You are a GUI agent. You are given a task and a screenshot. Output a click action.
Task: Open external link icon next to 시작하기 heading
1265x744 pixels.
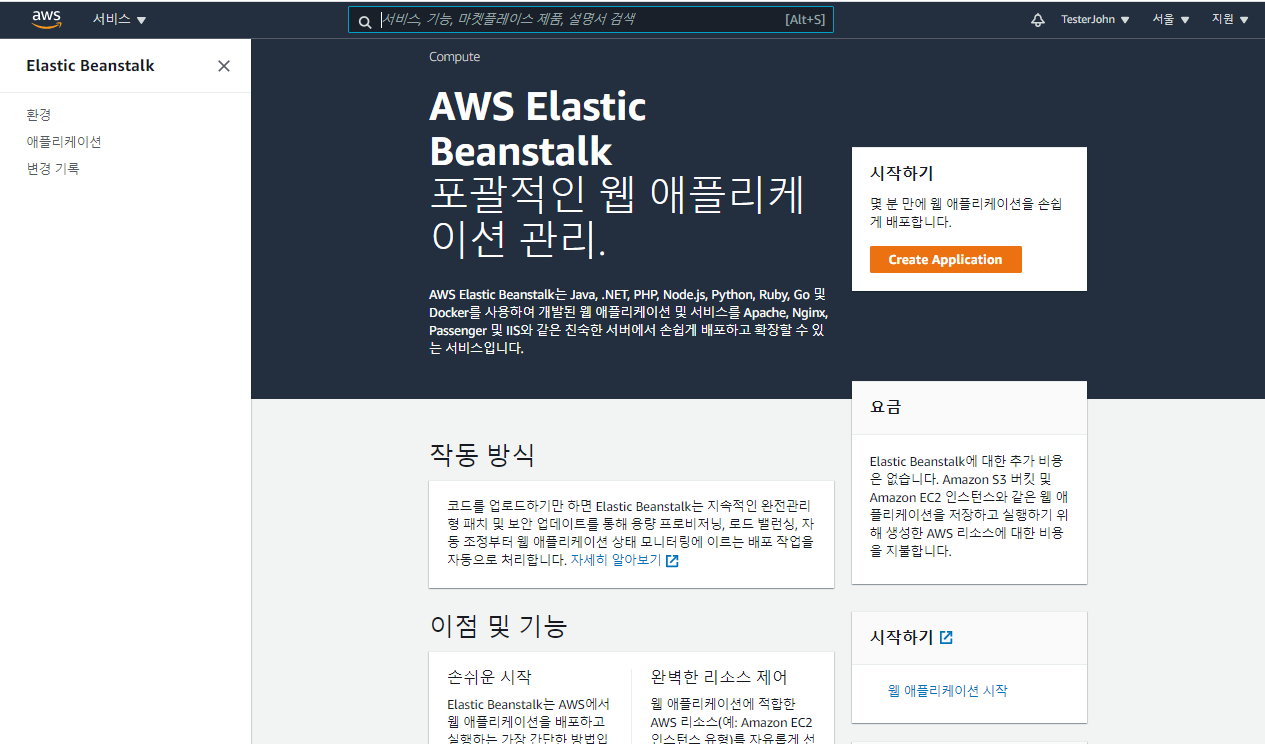click(946, 637)
